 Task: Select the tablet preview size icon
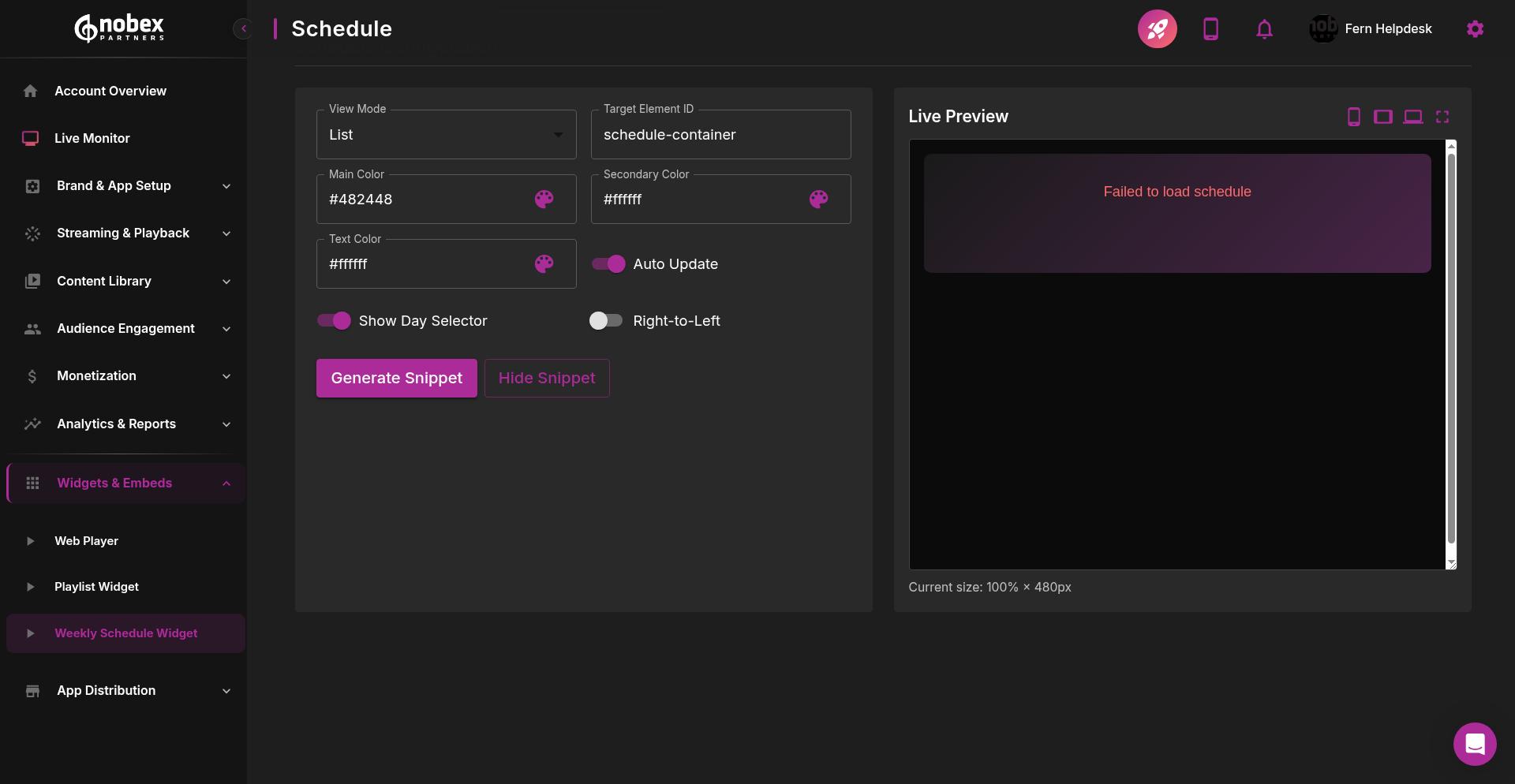pyautogui.click(x=1383, y=116)
